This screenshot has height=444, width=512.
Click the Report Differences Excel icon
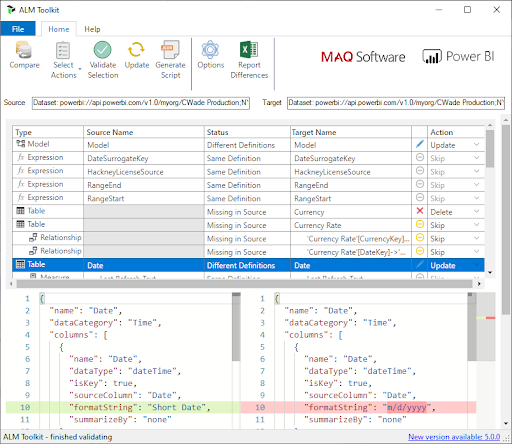(x=249, y=50)
